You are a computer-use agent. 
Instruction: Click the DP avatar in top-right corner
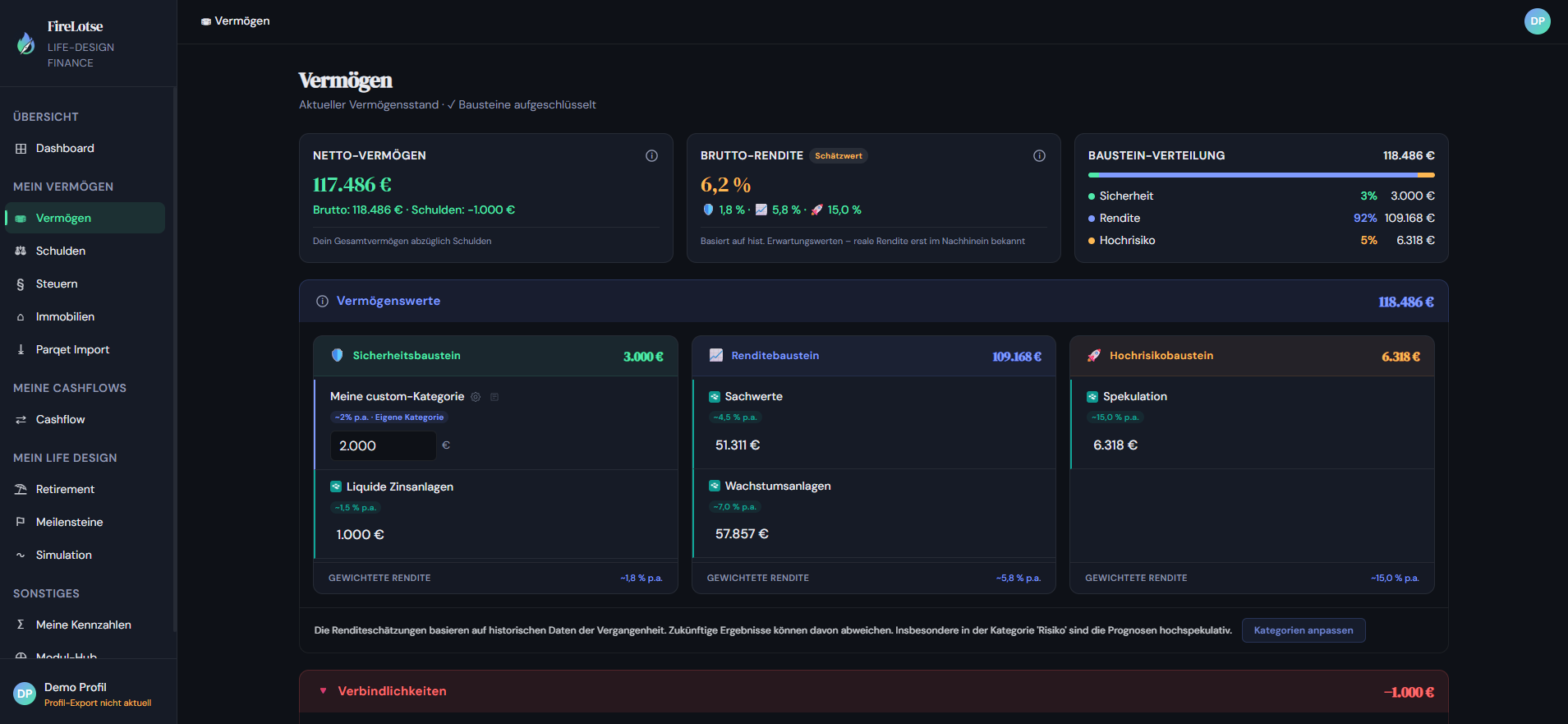pos(1537,21)
